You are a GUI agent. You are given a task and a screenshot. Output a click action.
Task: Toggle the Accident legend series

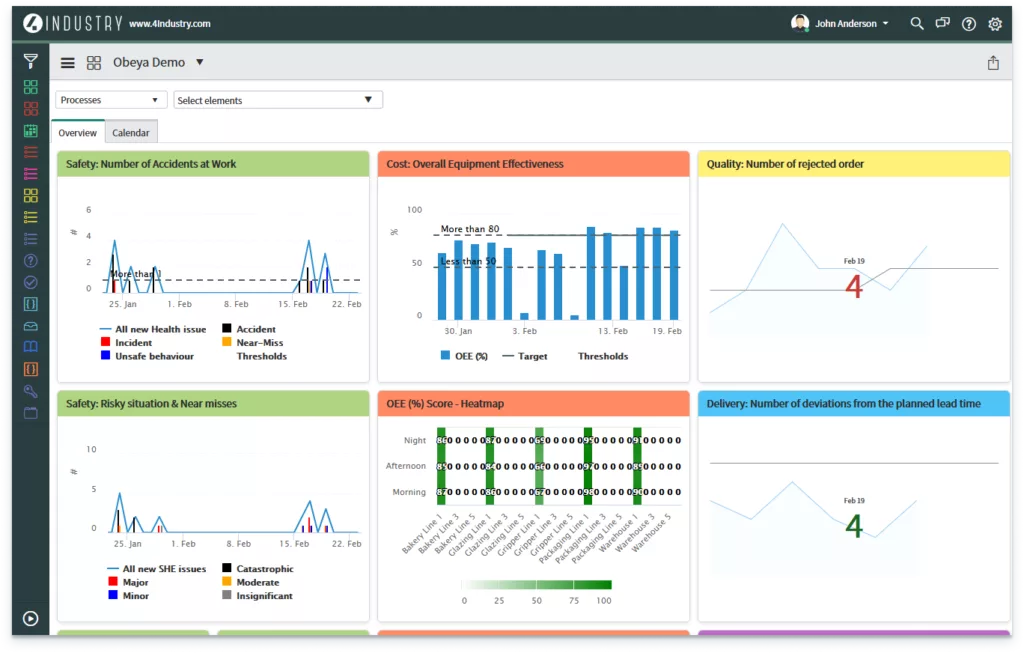(249, 329)
